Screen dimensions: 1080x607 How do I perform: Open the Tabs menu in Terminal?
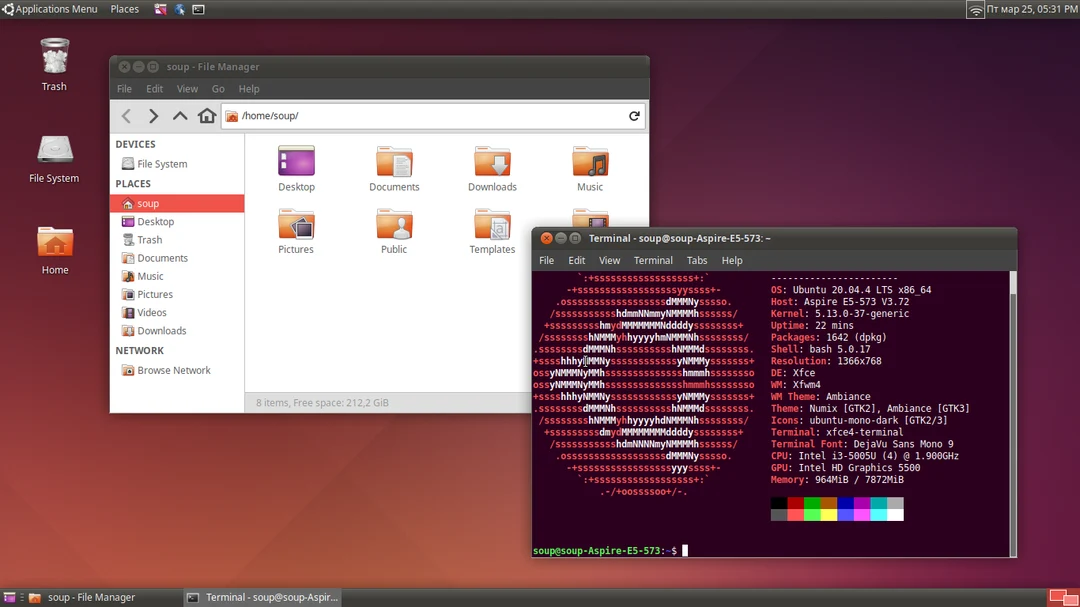click(697, 260)
